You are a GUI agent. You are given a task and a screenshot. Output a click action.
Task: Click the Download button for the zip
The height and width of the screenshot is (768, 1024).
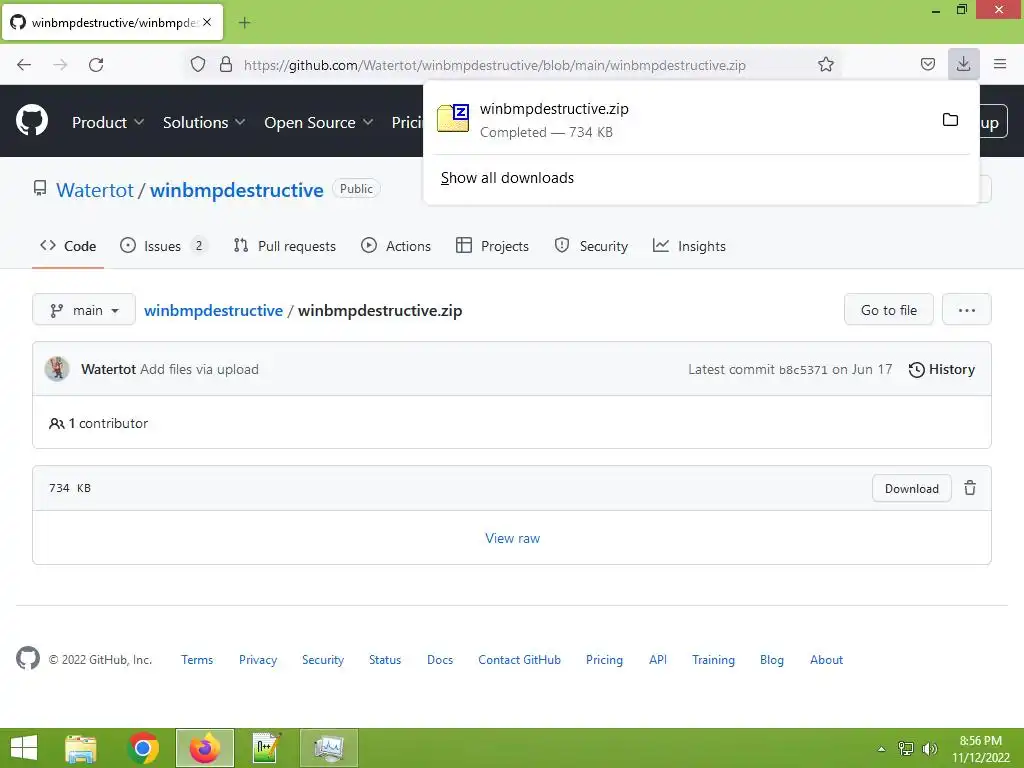912,488
